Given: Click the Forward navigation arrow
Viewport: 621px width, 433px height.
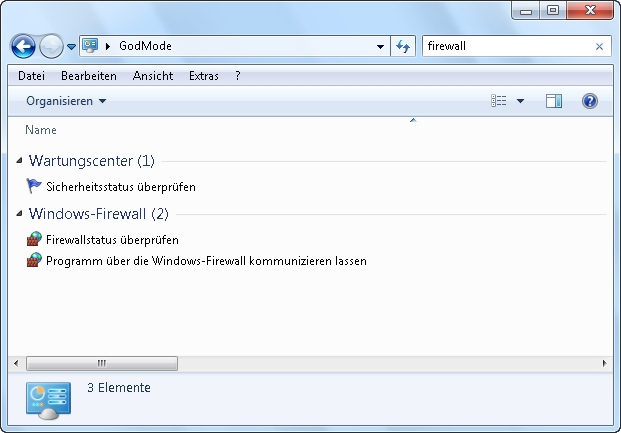Looking at the screenshot, I should (x=51, y=46).
